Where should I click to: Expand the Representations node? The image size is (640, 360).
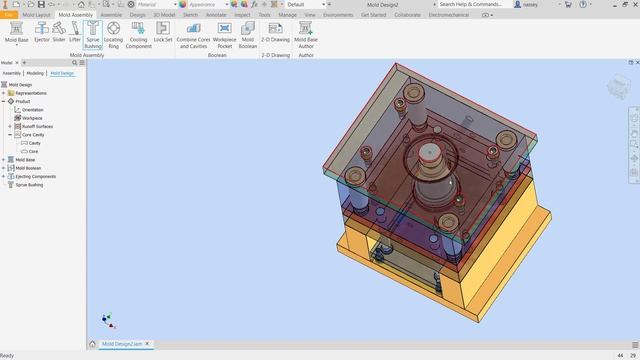(x=4, y=93)
